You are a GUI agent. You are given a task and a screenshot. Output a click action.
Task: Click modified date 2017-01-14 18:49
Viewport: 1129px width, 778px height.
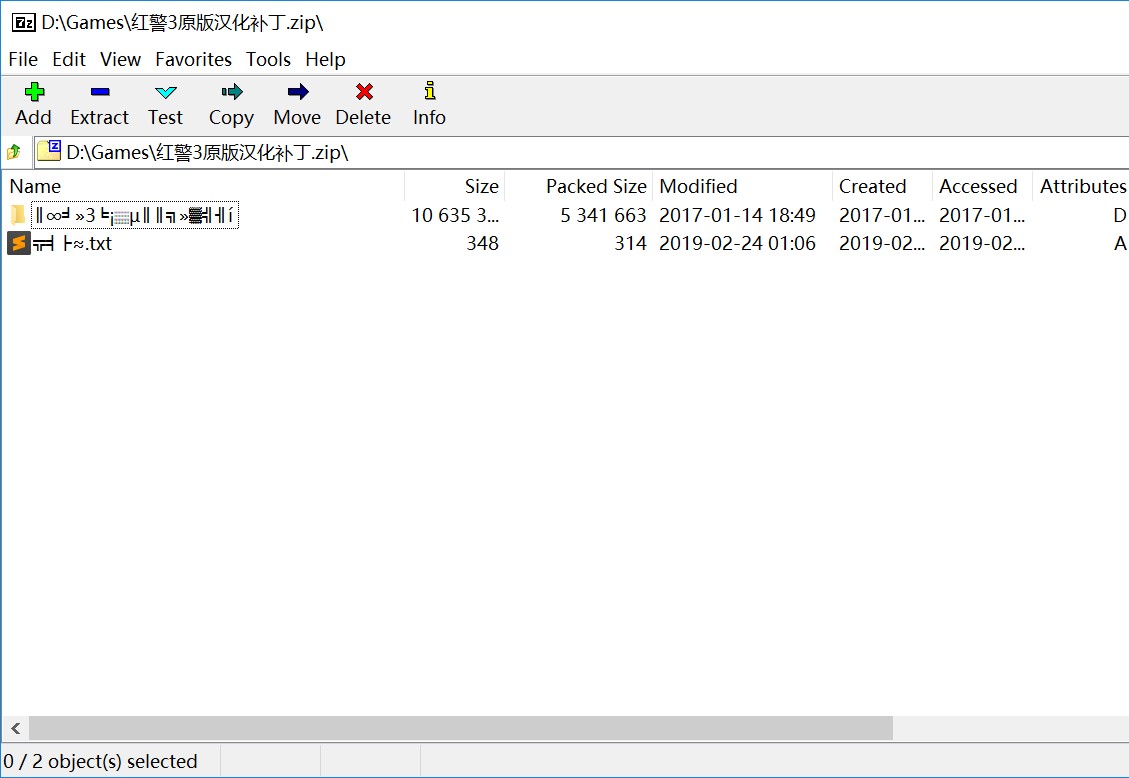(737, 214)
